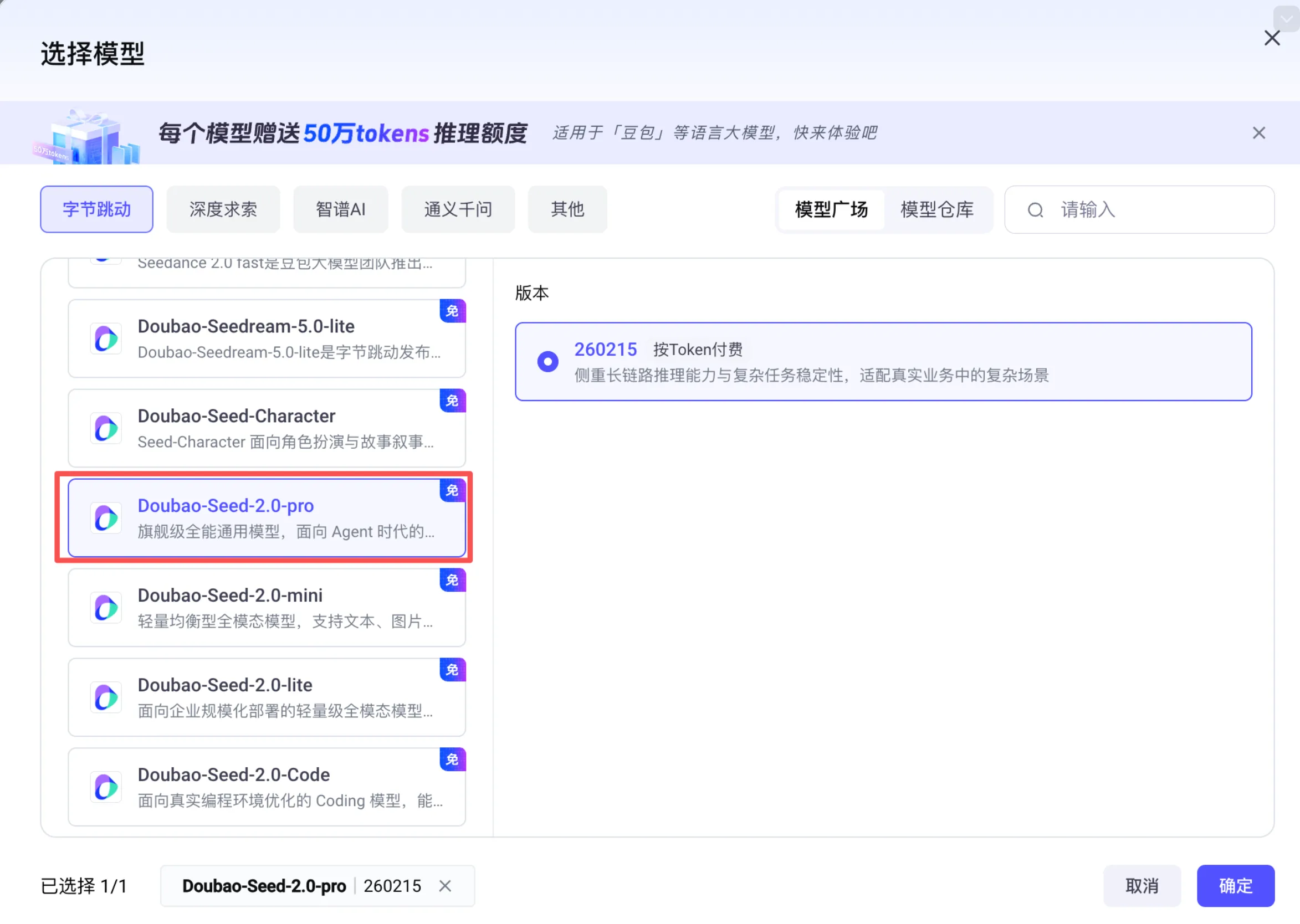Switch to the 深度求索 provider tab
The image size is (1300, 924).
point(223,209)
